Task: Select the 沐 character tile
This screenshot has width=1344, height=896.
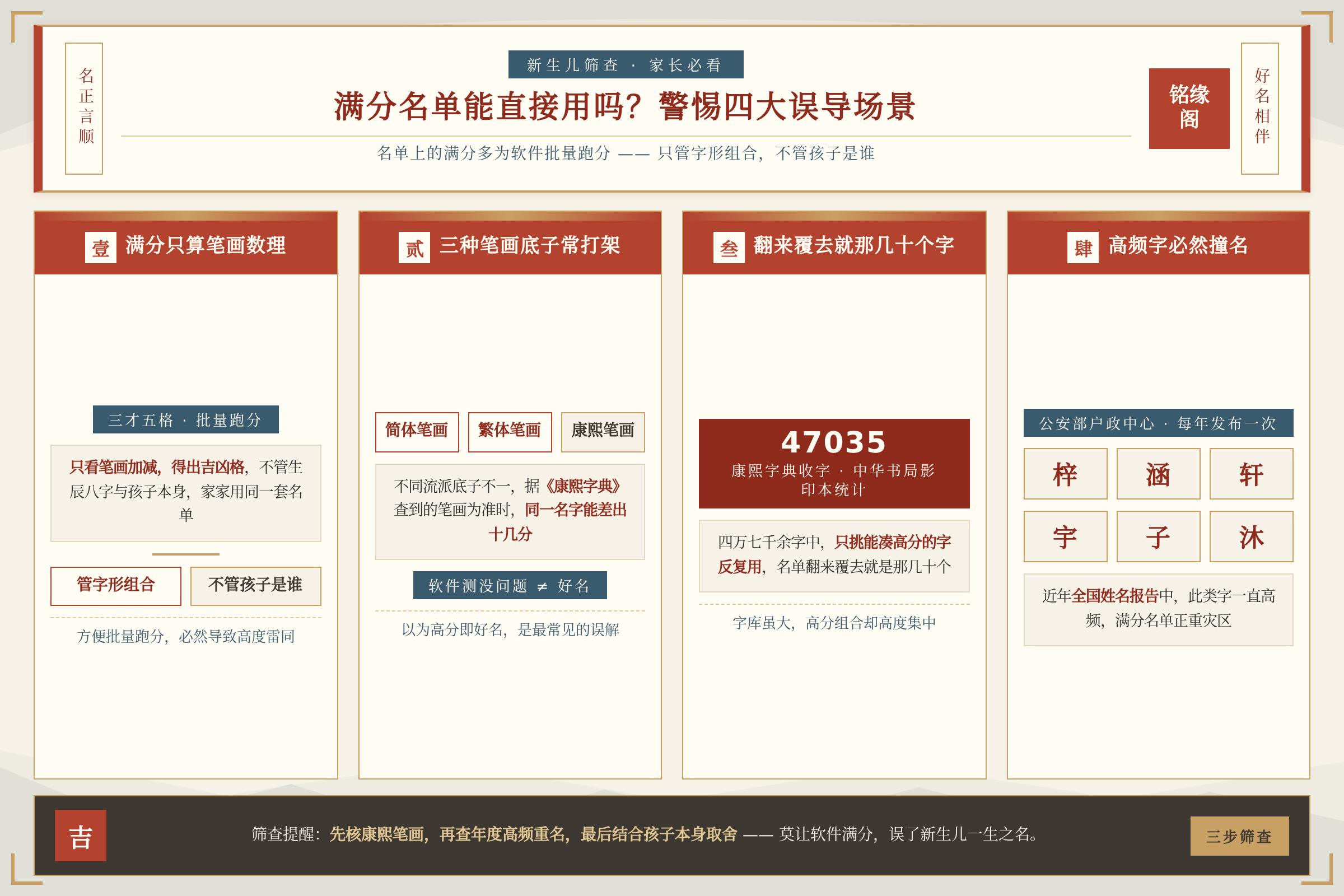Action: [1252, 536]
